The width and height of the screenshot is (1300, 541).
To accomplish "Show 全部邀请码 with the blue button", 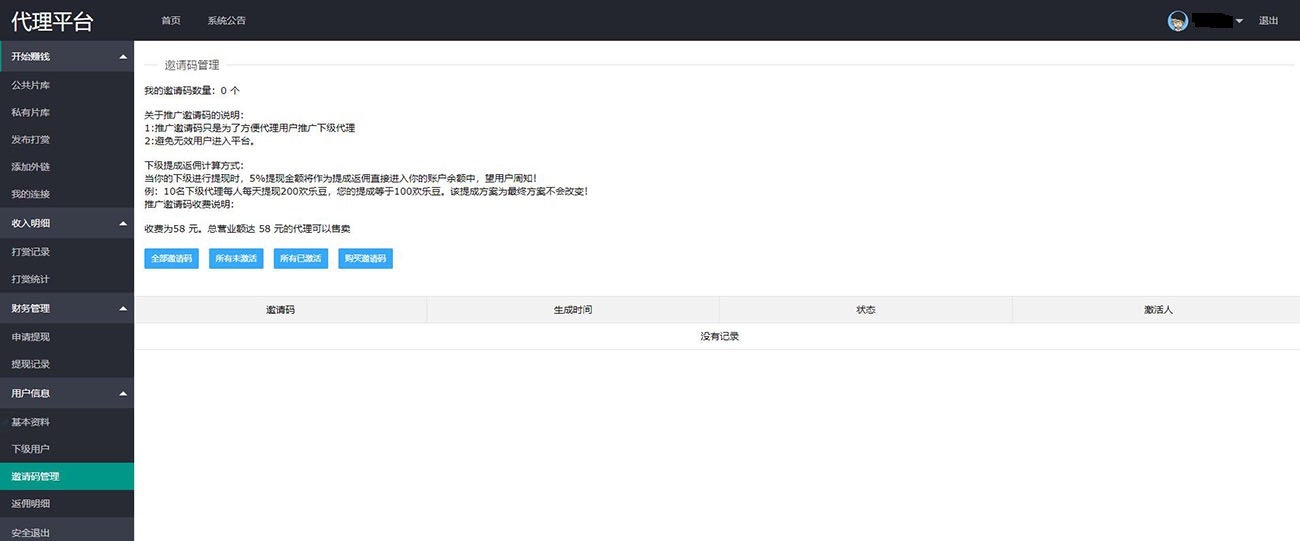I will coord(171,258).
